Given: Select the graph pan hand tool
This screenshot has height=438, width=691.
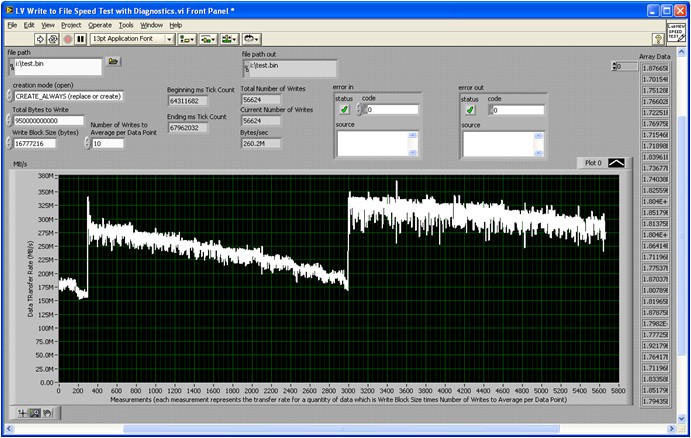Looking at the screenshot, I should pyautogui.click(x=47, y=411).
